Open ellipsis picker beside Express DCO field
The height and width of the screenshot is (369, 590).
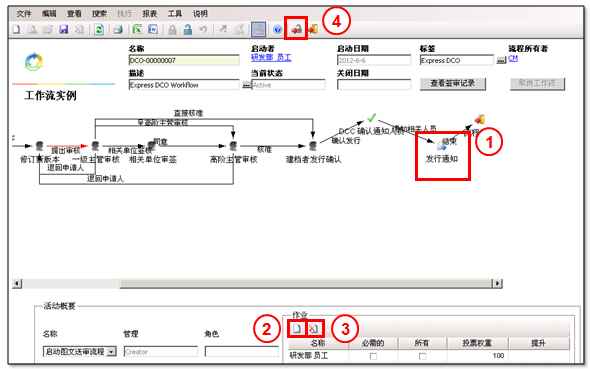coord(501,61)
